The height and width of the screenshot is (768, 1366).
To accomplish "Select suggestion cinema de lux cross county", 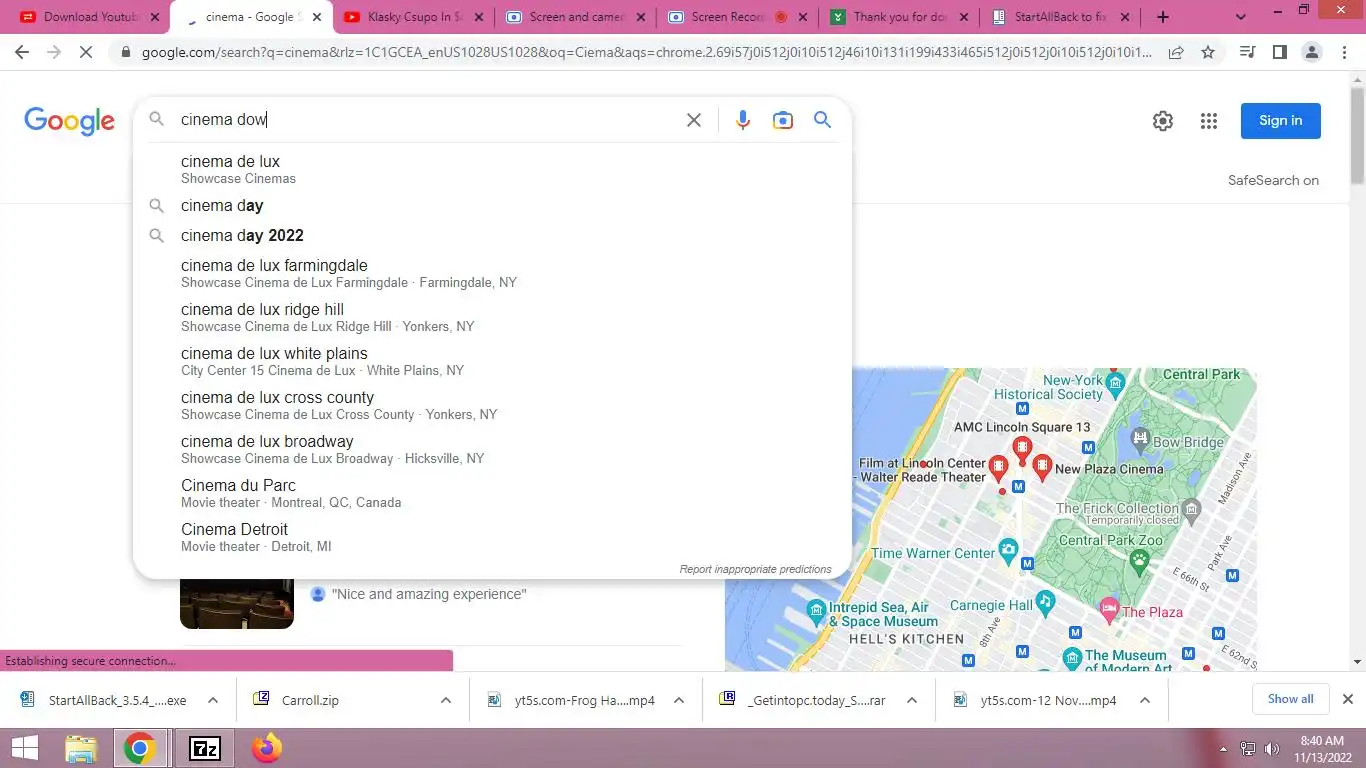I will pos(492,405).
